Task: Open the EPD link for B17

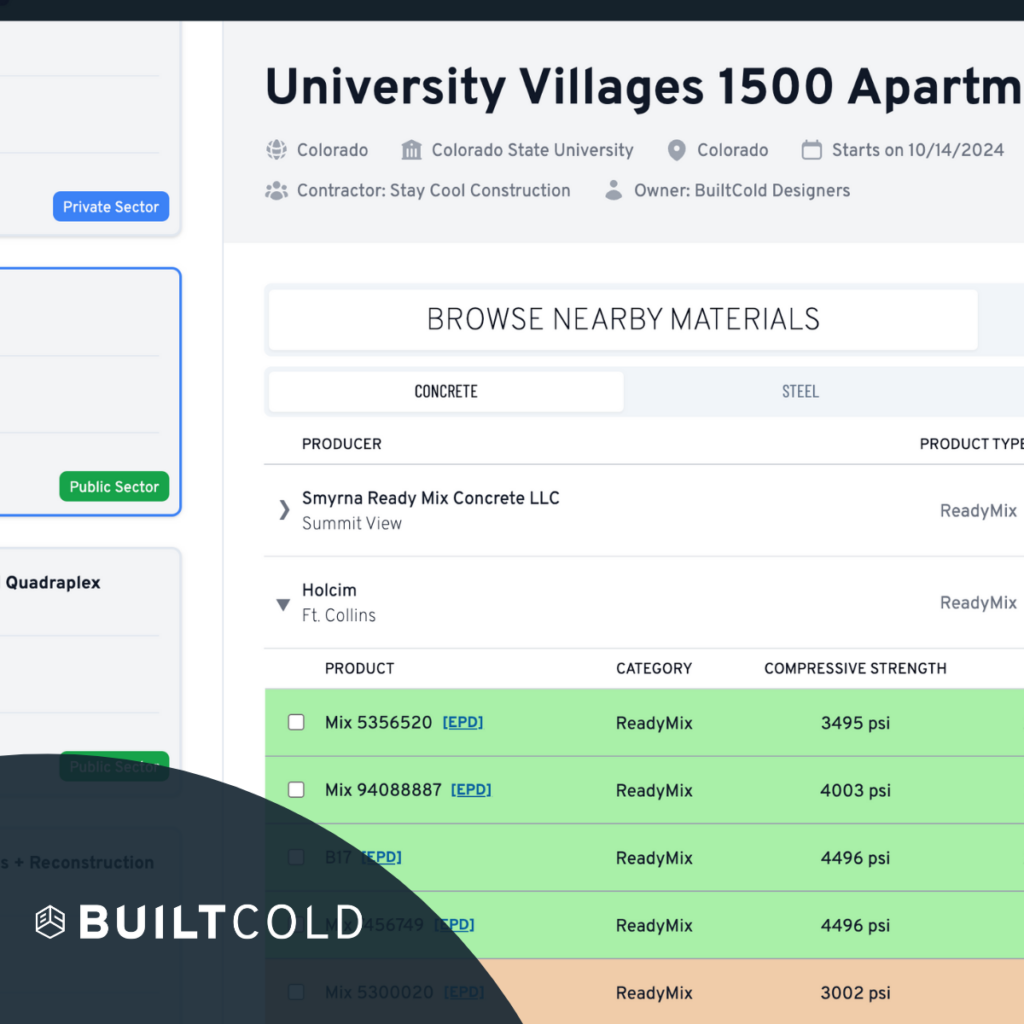Action: (x=381, y=857)
